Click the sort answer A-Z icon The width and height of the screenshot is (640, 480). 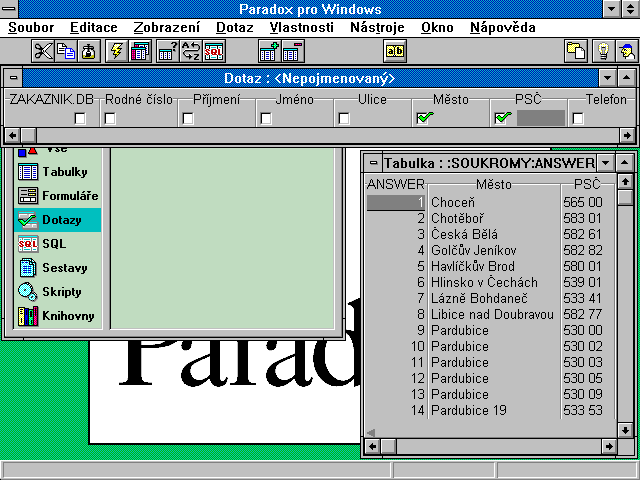tap(191, 51)
